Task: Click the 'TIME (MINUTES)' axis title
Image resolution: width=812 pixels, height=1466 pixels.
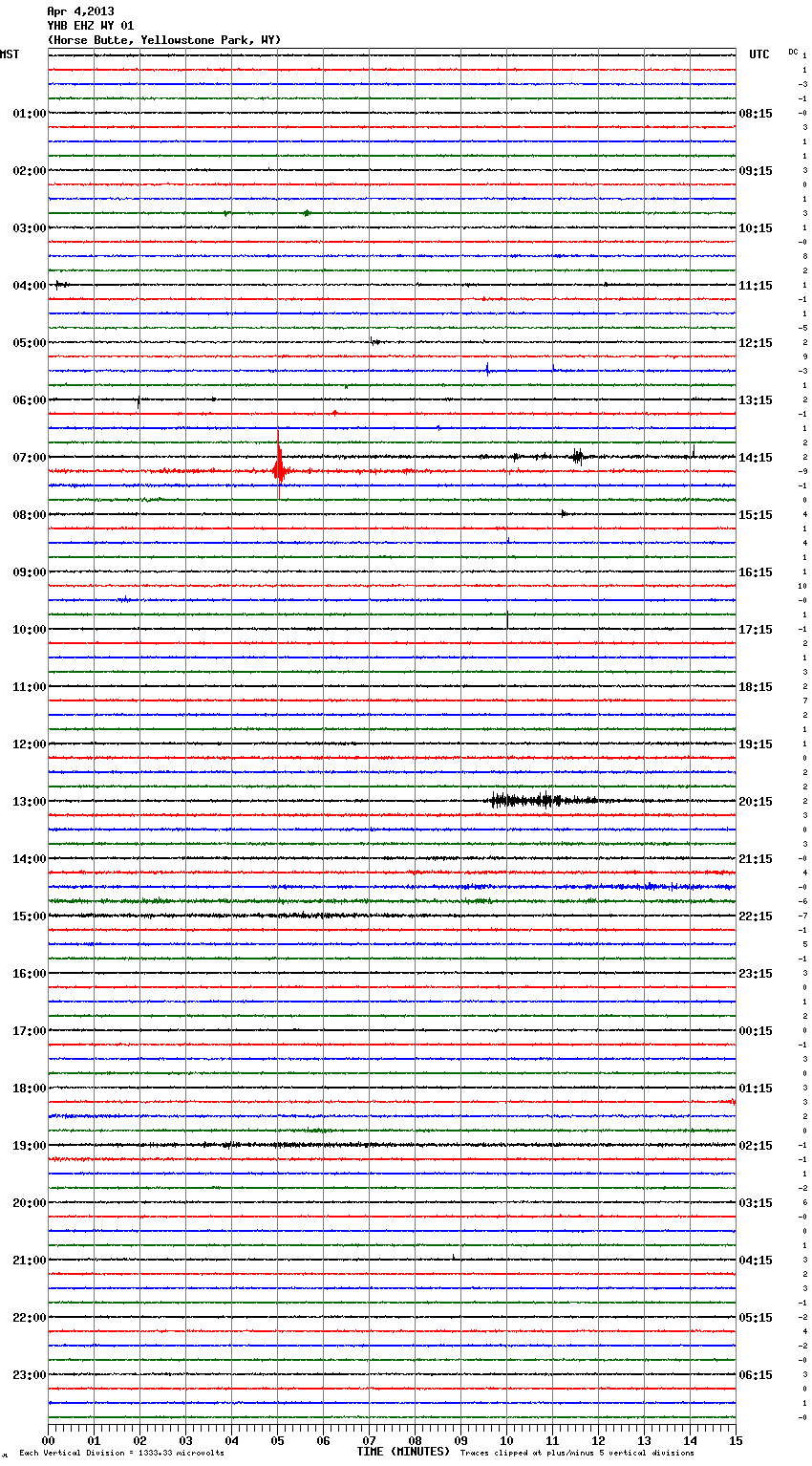Action: pyautogui.click(x=403, y=1452)
